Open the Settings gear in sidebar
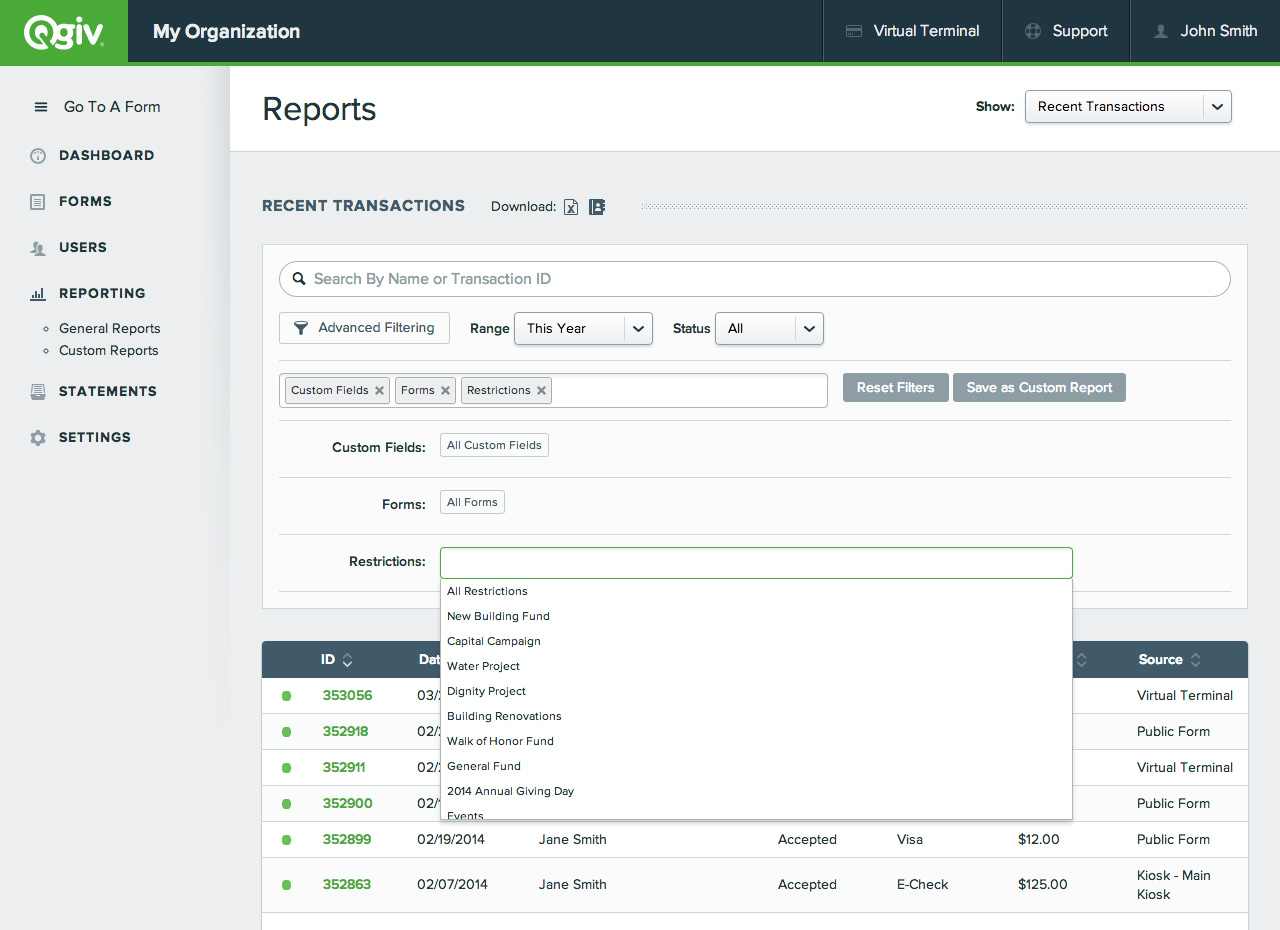The width and height of the screenshot is (1280, 930). pyautogui.click(x=40, y=437)
